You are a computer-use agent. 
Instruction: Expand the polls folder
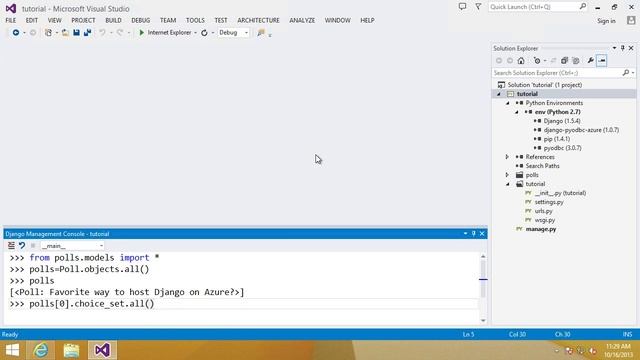[507, 175]
